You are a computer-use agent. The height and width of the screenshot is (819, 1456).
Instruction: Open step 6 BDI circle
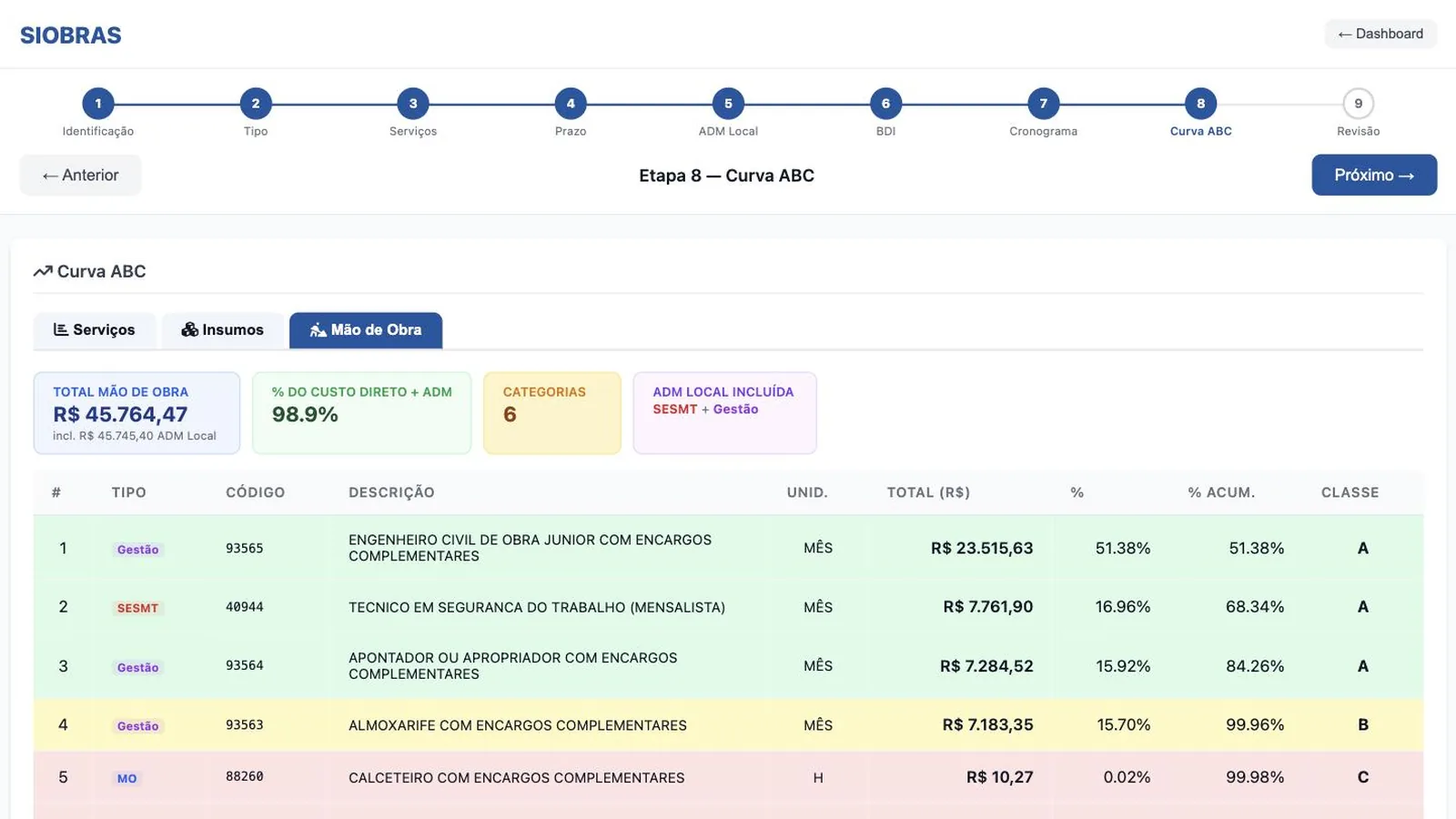click(885, 104)
